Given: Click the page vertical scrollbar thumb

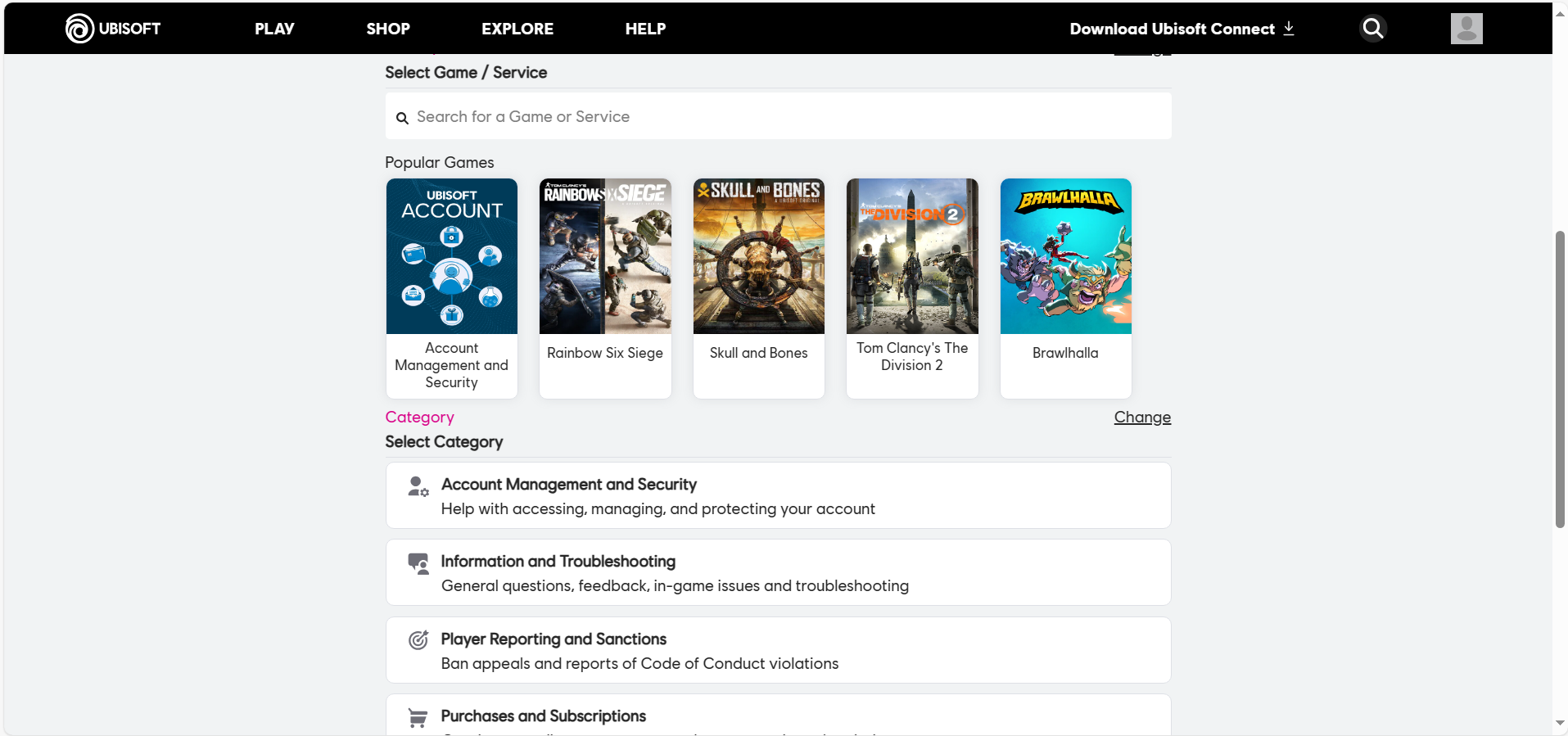Looking at the screenshot, I should (x=1560, y=379).
